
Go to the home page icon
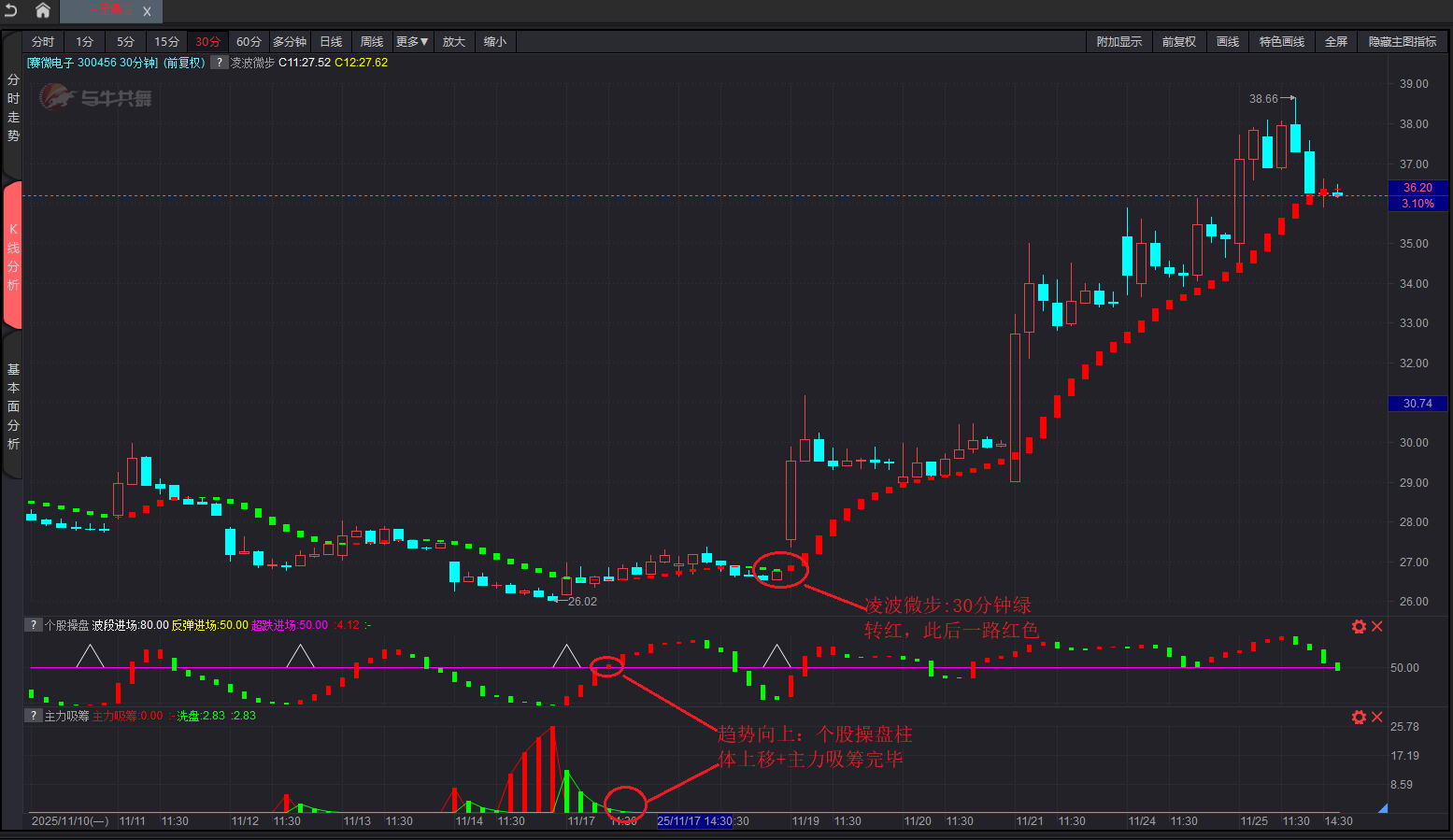coord(43,10)
